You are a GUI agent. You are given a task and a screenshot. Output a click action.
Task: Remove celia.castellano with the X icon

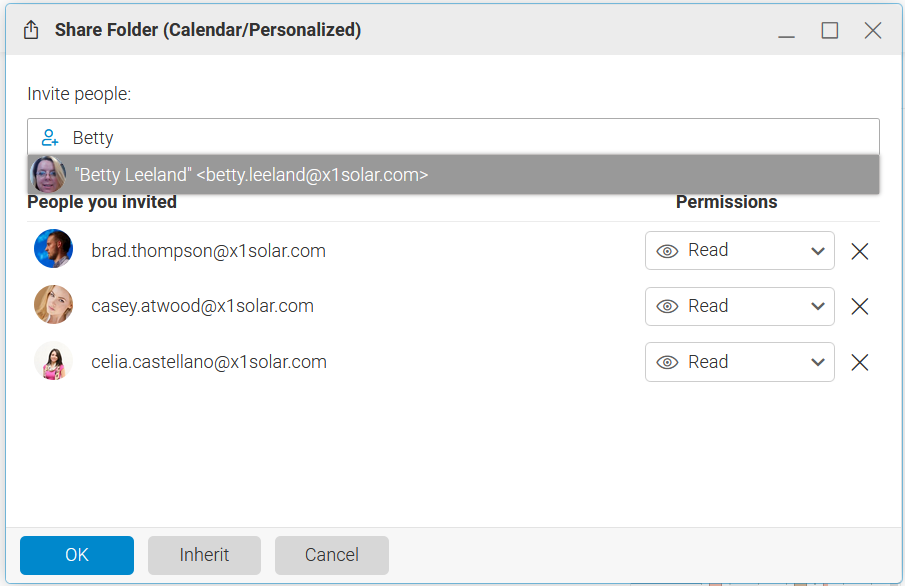859,362
